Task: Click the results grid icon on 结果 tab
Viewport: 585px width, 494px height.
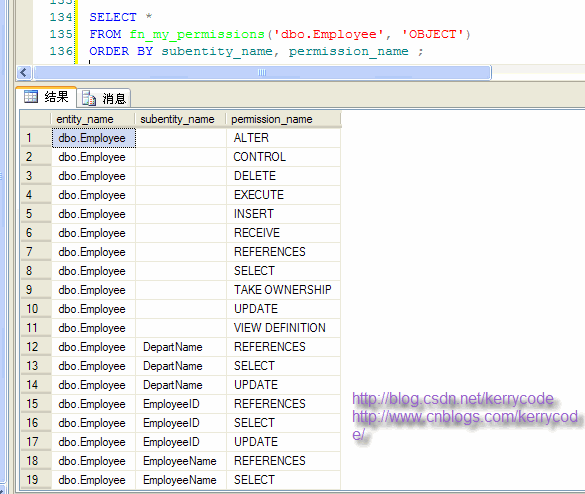Action: [31, 97]
